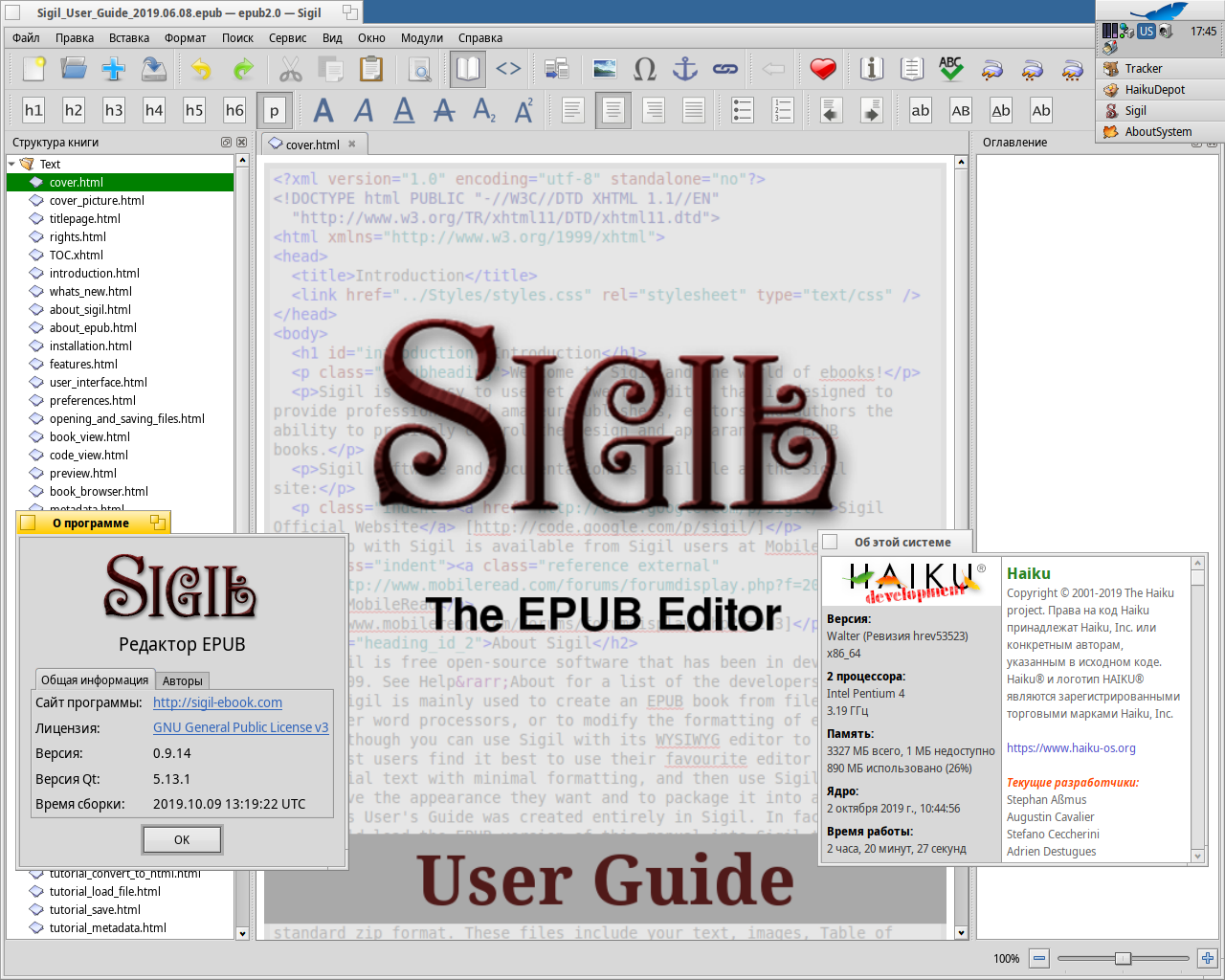
Task: Open the Metadata Editor info-book icon
Action: (x=871, y=69)
